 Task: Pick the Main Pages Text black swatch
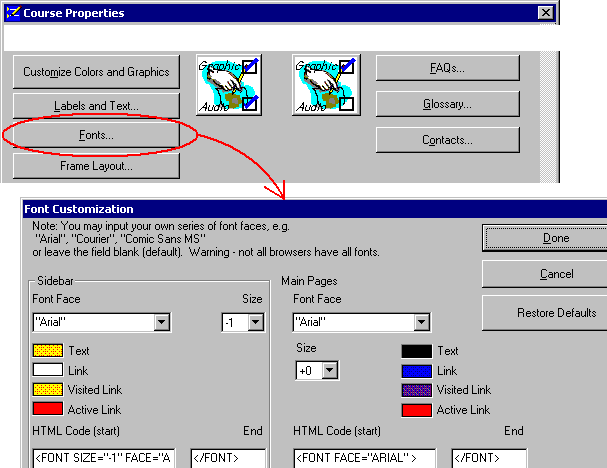[417, 351]
